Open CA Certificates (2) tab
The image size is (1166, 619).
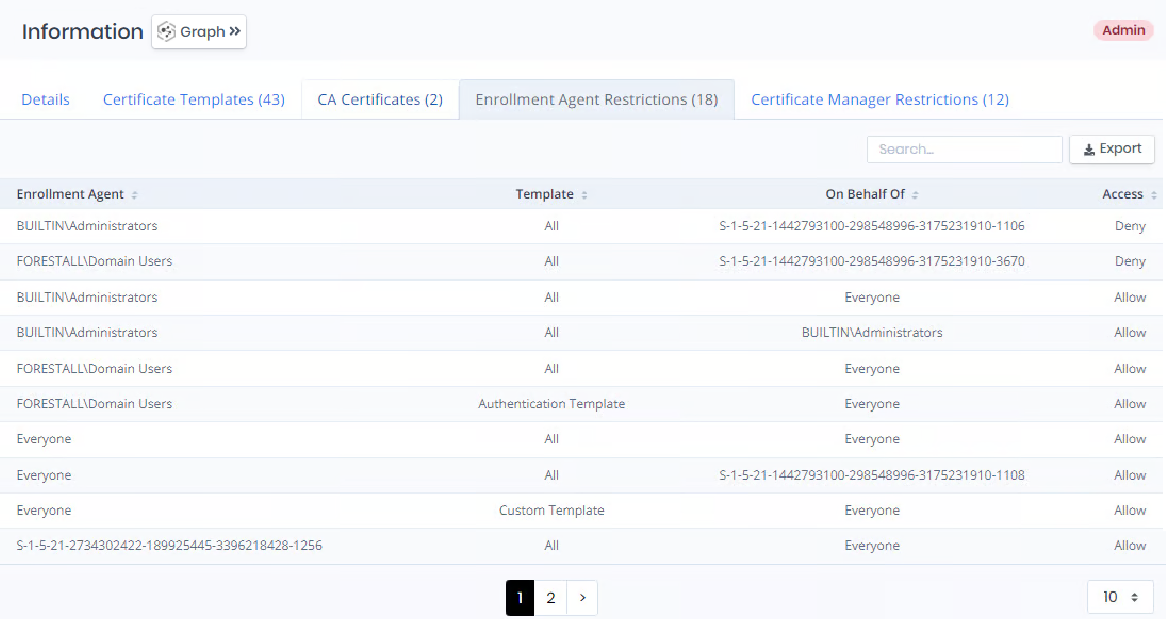[x=380, y=100]
